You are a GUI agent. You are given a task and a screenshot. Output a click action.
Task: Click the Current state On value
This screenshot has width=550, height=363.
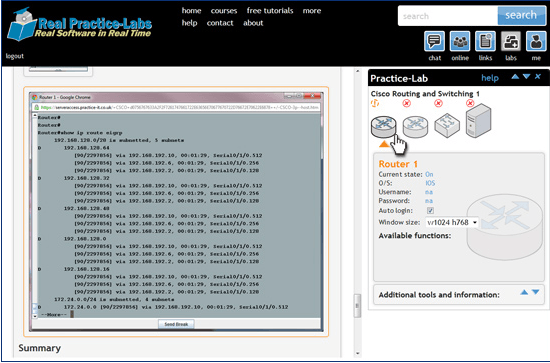coord(429,174)
